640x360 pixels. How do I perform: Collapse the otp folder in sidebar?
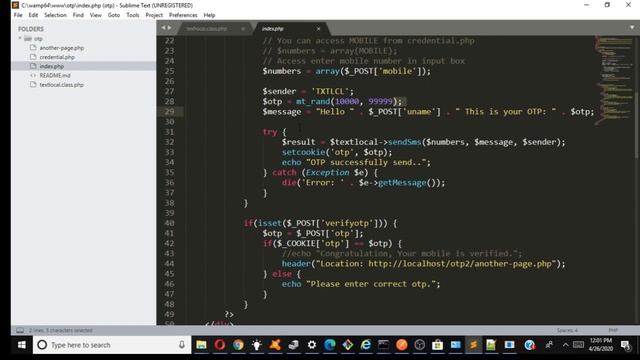[x=20, y=38]
